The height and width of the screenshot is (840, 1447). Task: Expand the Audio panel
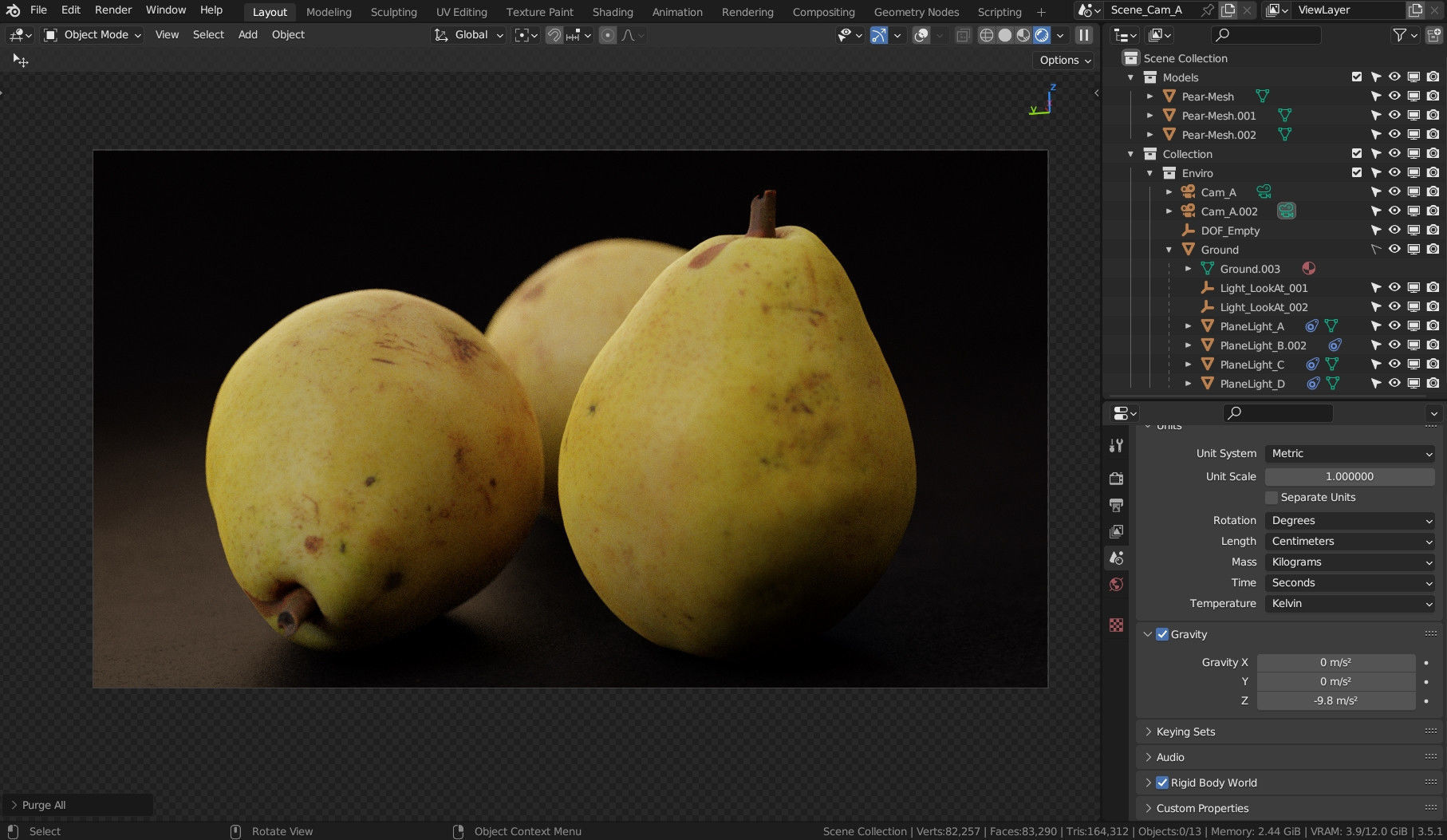coord(1170,758)
